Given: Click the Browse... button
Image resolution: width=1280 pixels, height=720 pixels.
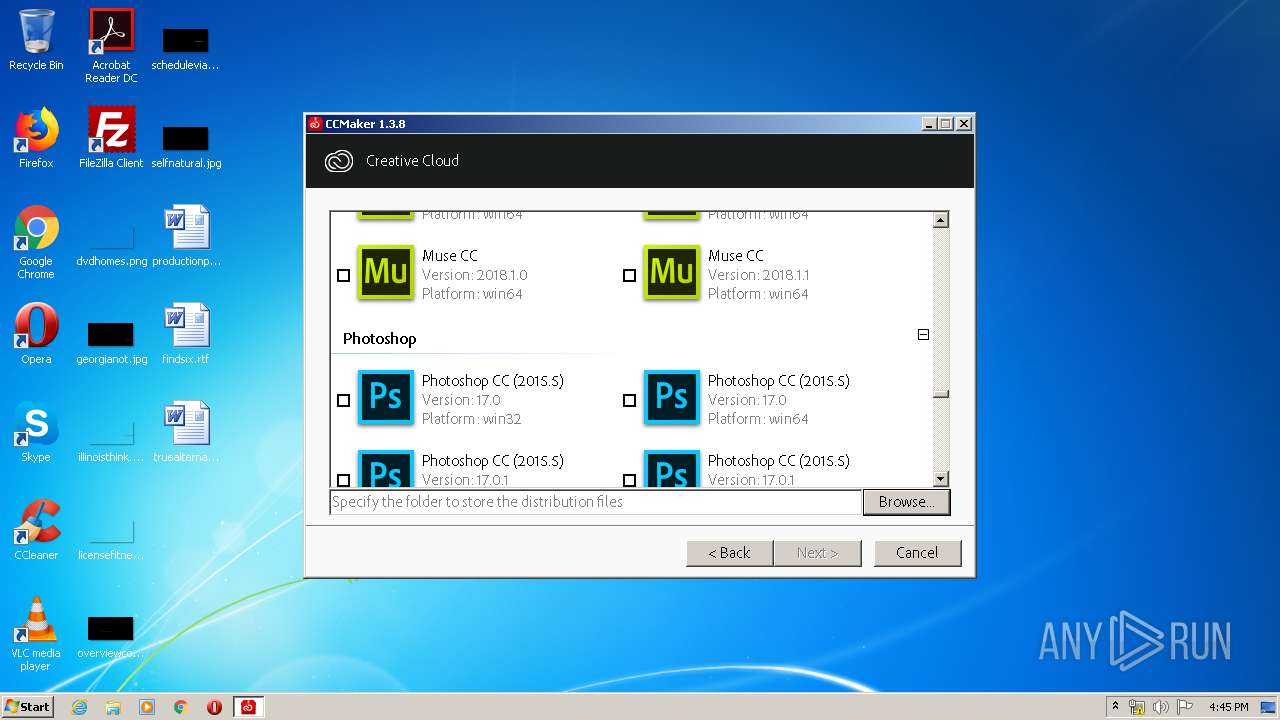Looking at the screenshot, I should click(906, 502).
